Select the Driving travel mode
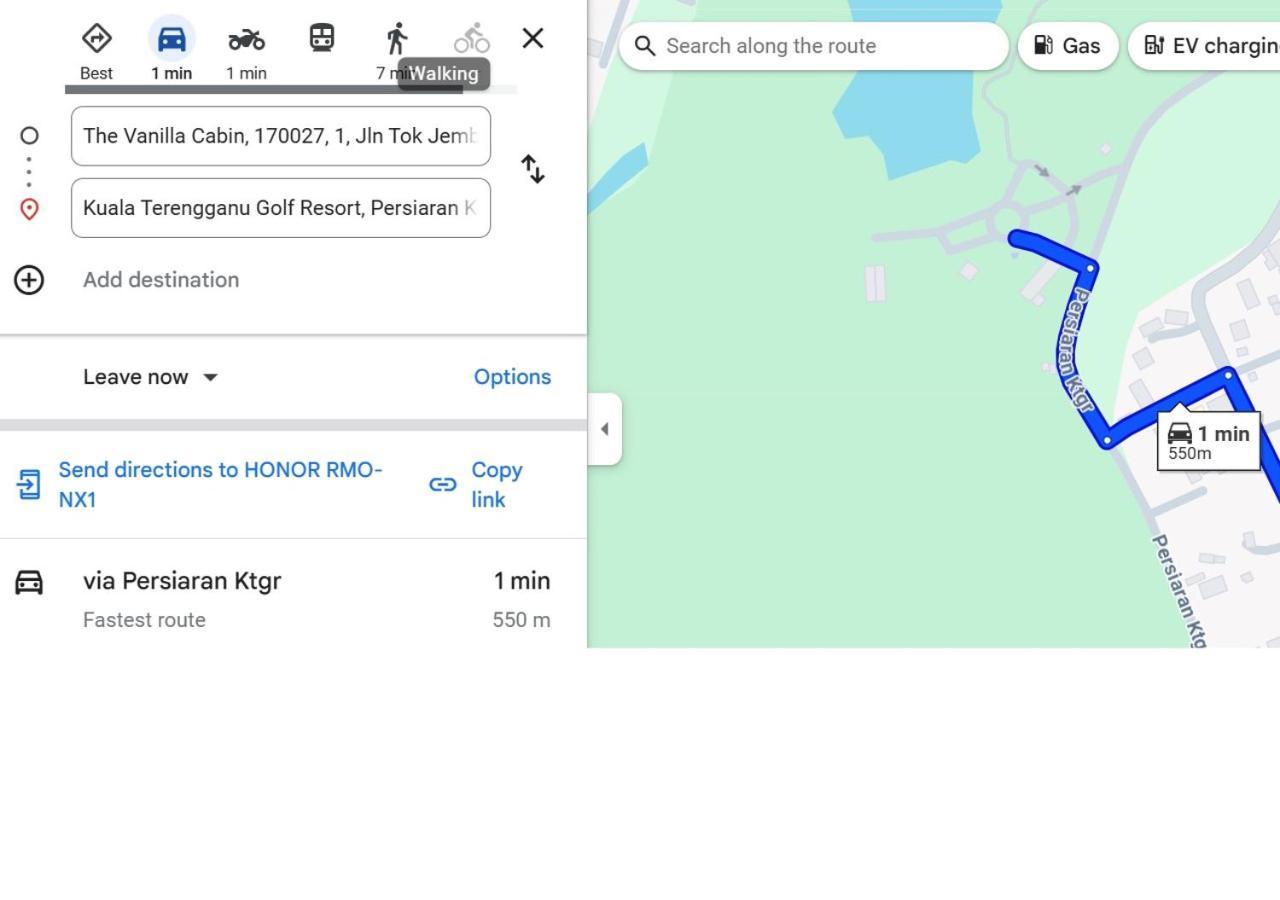The image size is (1280, 900). click(172, 40)
